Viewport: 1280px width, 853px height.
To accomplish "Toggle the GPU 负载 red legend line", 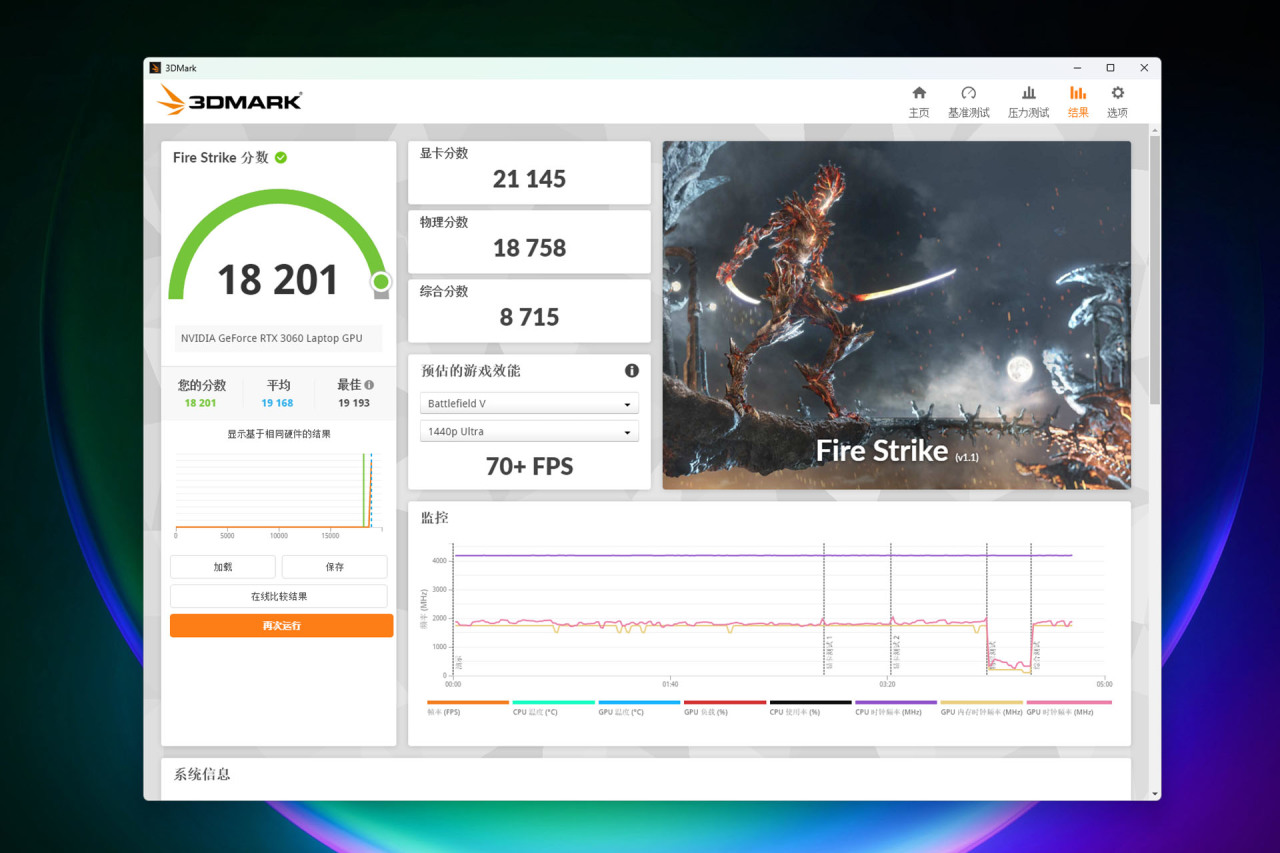I will tap(724, 707).
